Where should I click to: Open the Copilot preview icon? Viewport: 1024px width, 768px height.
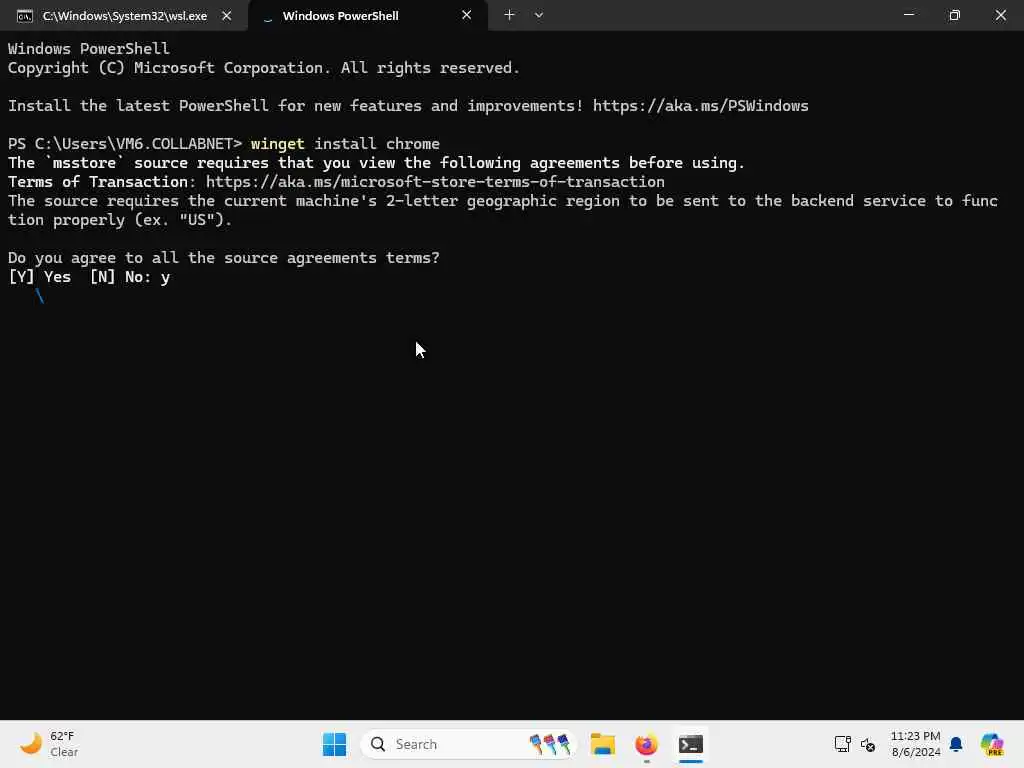point(992,744)
